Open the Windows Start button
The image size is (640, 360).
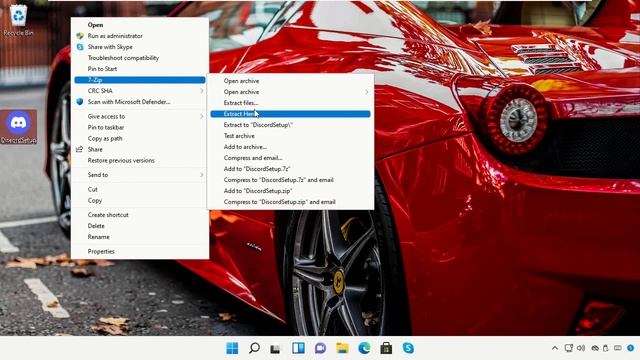tap(232, 348)
